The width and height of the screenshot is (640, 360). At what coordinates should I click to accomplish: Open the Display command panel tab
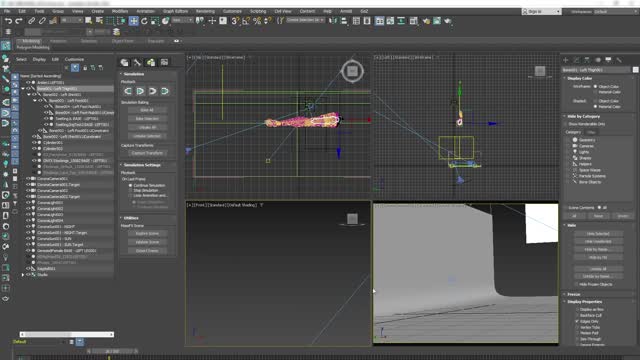pyautogui.click(x=608, y=60)
